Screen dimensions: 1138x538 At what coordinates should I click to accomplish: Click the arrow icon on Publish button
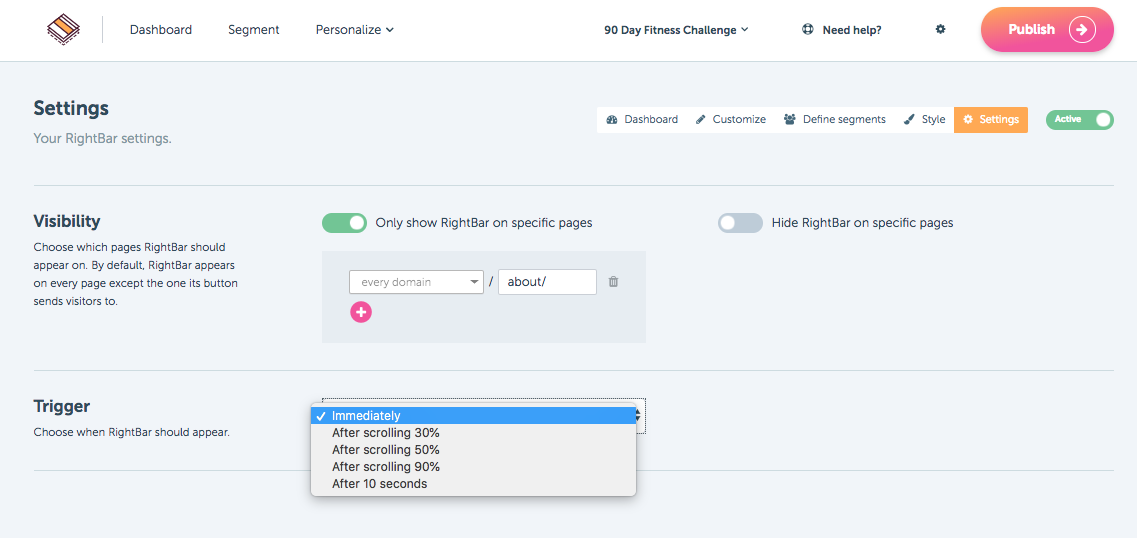point(1082,30)
